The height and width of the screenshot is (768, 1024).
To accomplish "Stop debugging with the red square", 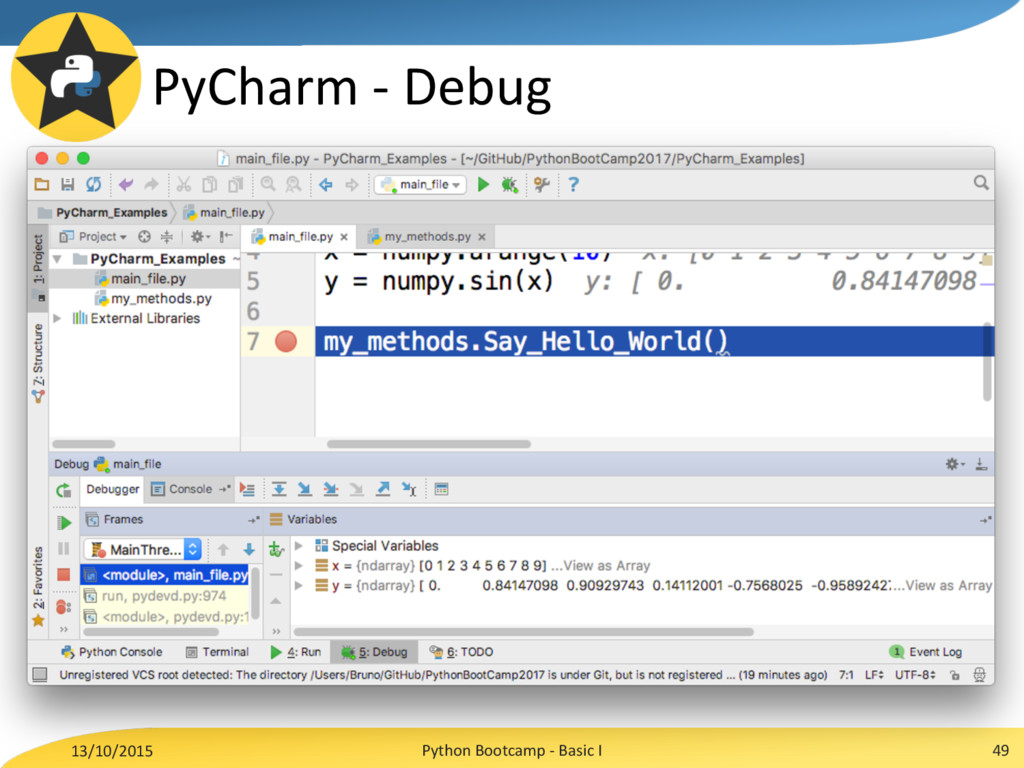I will tap(63, 575).
